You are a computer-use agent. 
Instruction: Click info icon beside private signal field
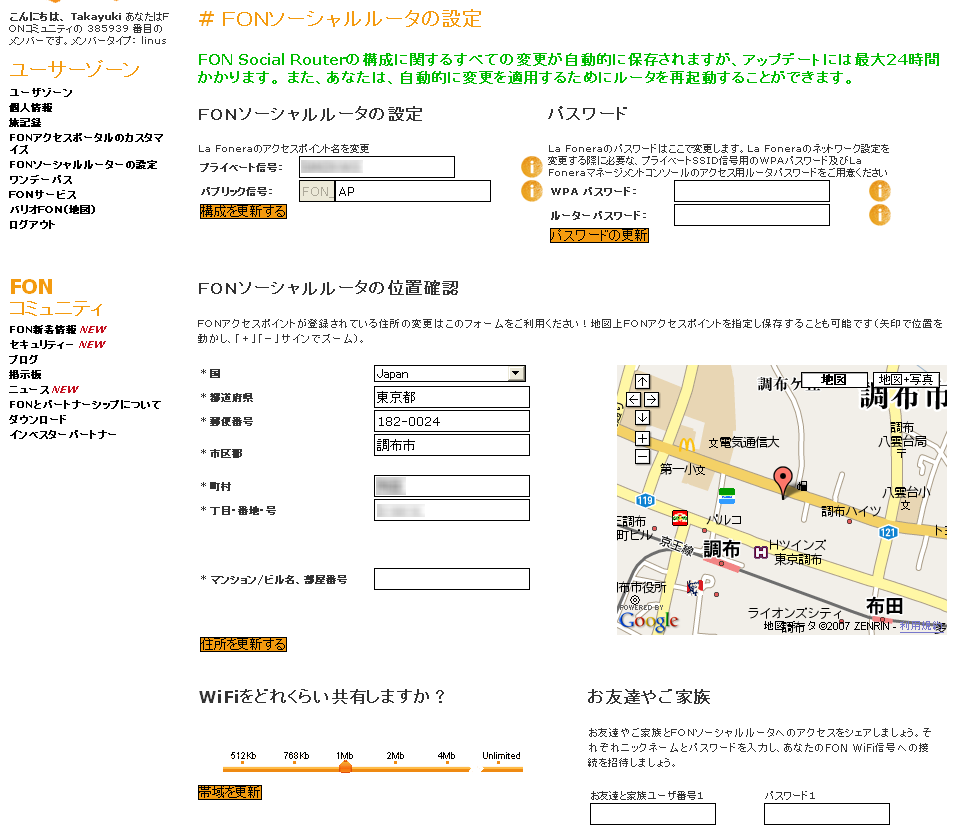pos(531,166)
